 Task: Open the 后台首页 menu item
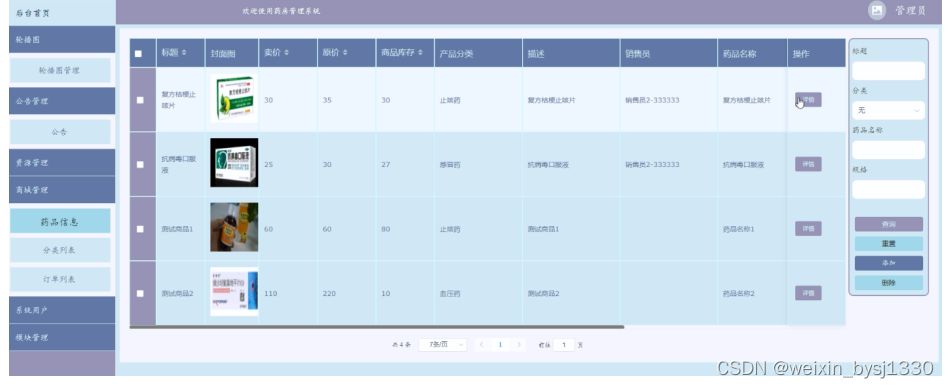pyautogui.click(x=62, y=13)
